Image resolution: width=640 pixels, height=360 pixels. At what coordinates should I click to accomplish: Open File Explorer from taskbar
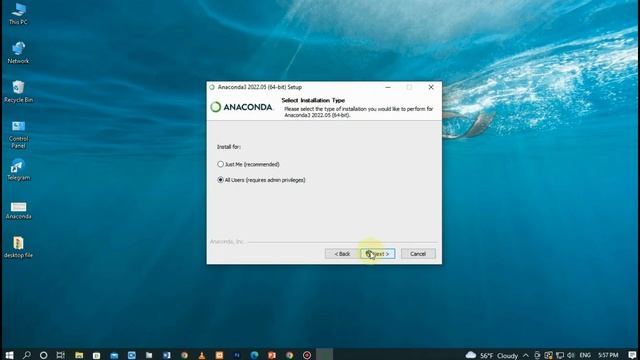coord(79,355)
